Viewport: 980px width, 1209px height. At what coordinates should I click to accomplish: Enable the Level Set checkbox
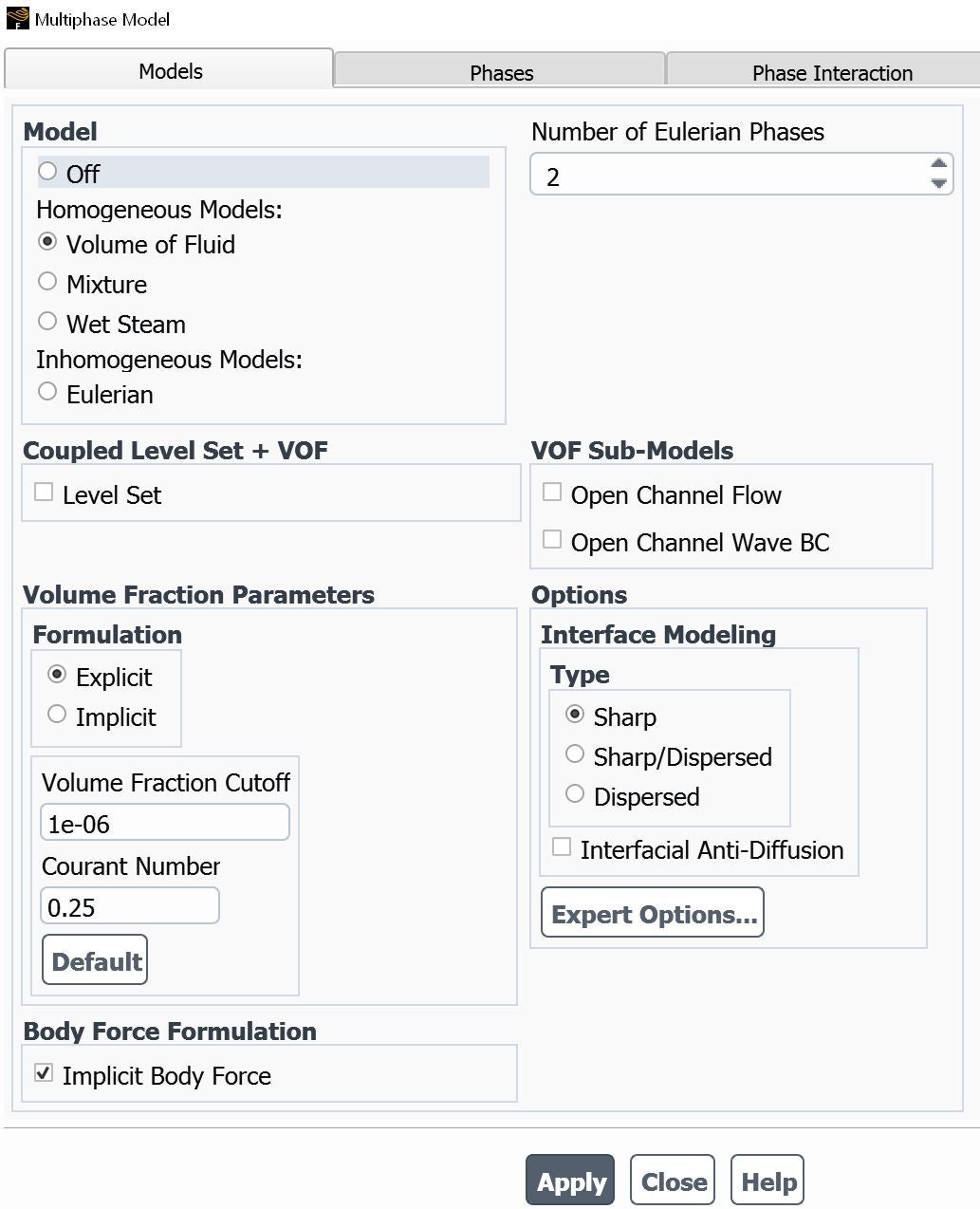(x=44, y=493)
